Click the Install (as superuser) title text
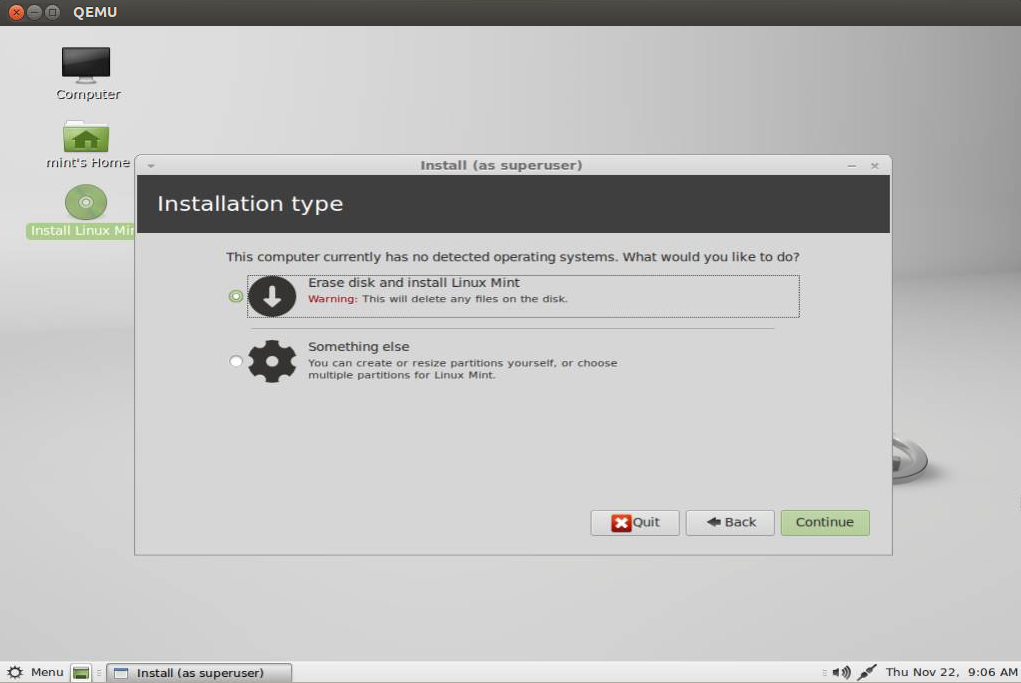The image size is (1021, 683). (x=501, y=165)
